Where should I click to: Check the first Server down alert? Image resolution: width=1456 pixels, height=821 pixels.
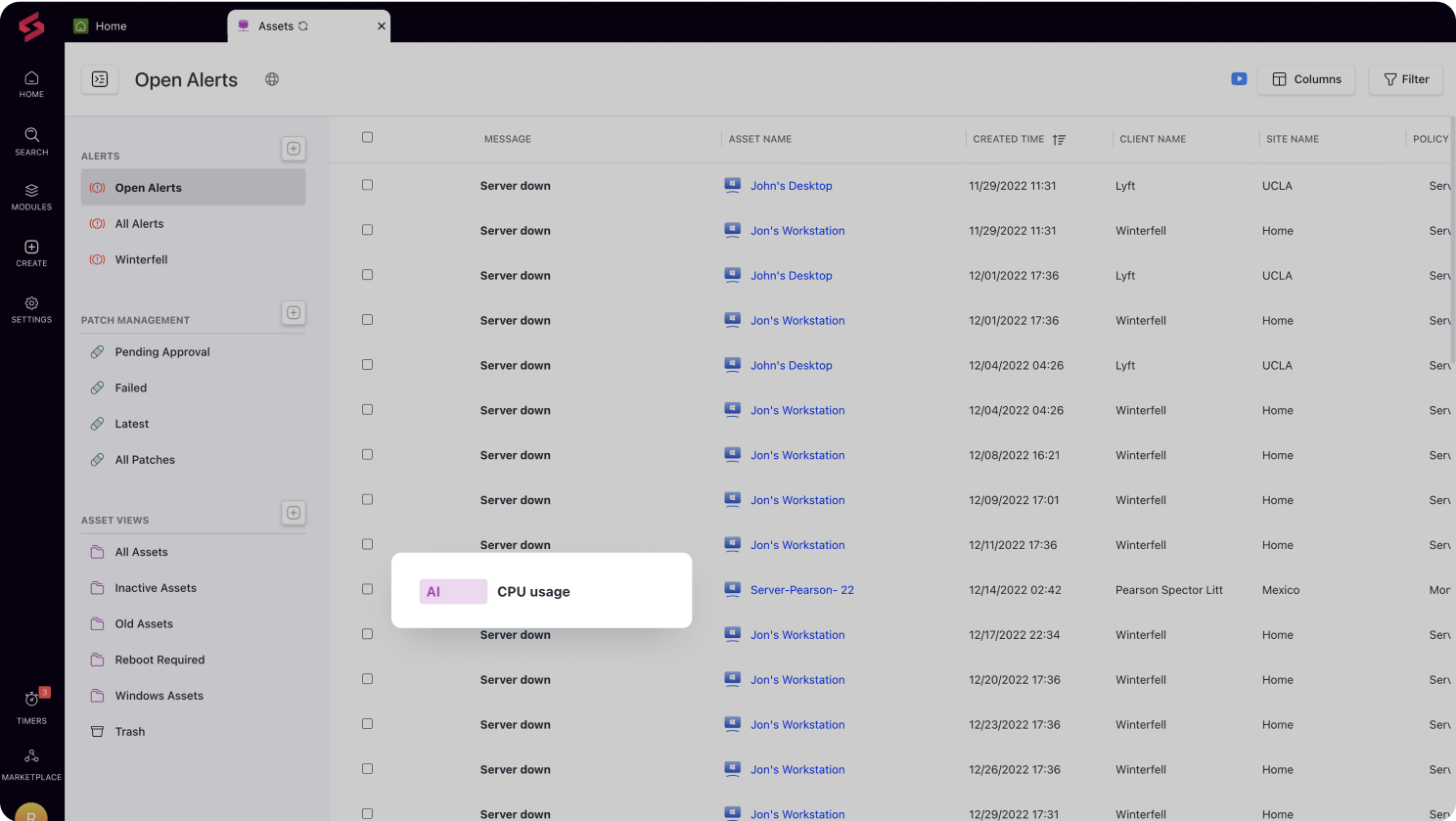click(367, 184)
